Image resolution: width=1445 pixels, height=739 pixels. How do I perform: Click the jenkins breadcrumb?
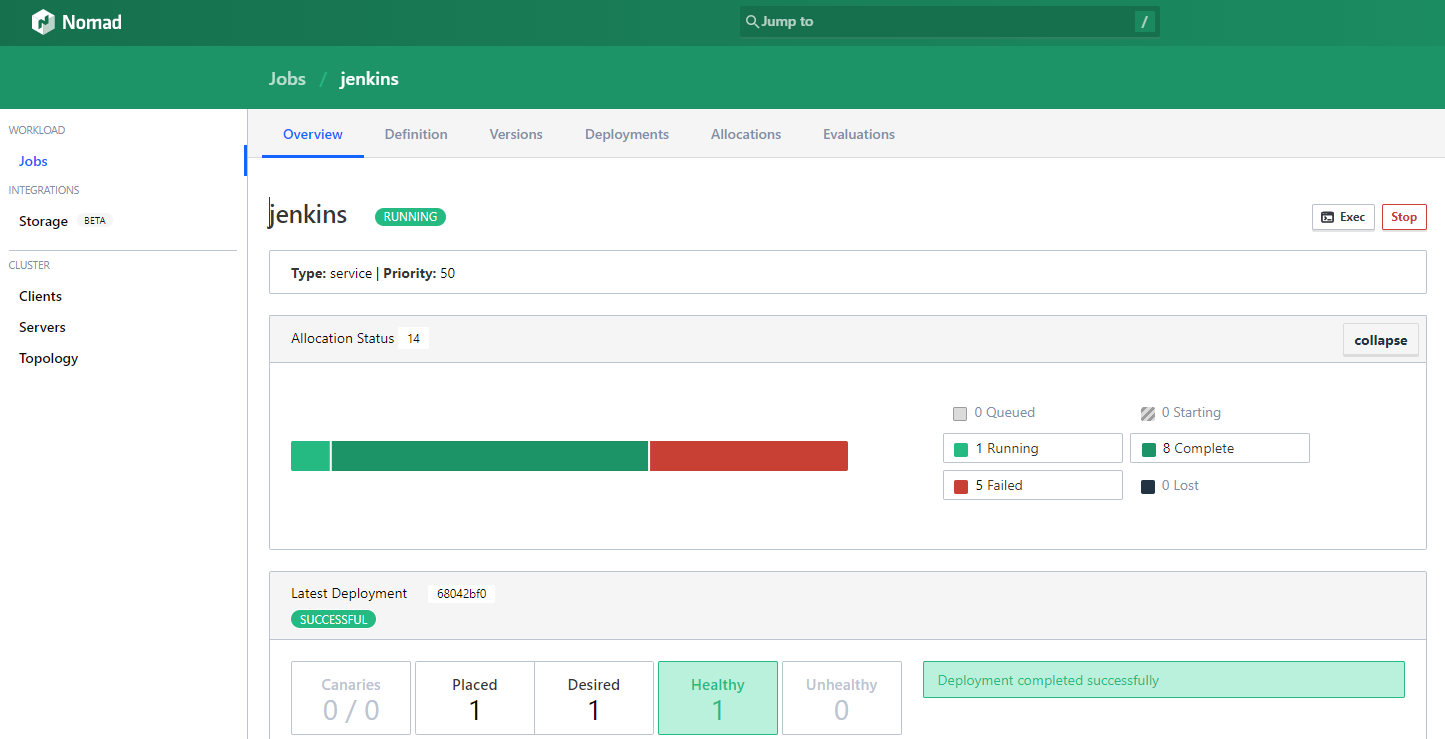coord(369,79)
